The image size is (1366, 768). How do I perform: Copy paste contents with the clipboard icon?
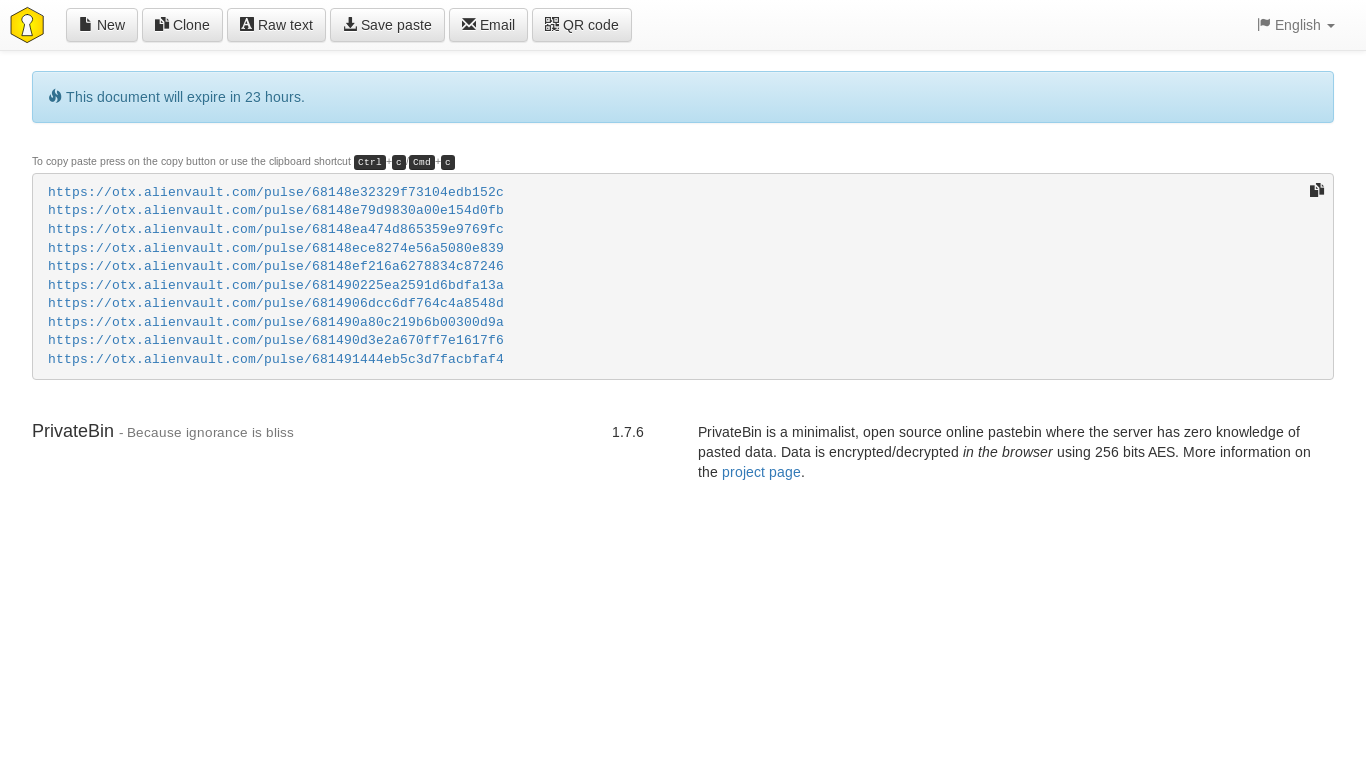(x=1317, y=190)
